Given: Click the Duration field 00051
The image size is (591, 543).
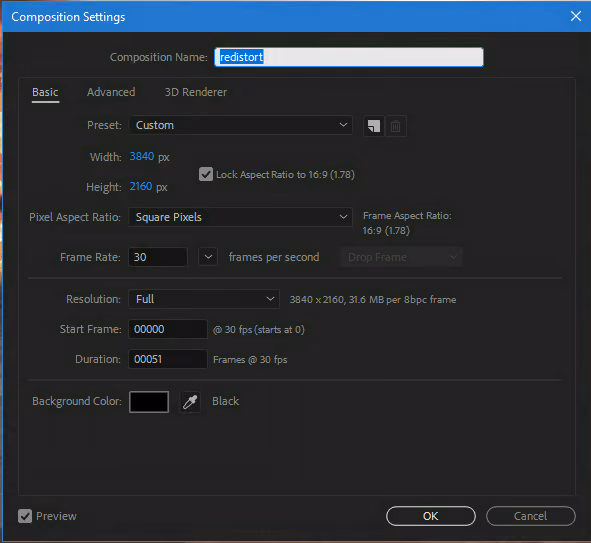Looking at the screenshot, I should 168,359.
